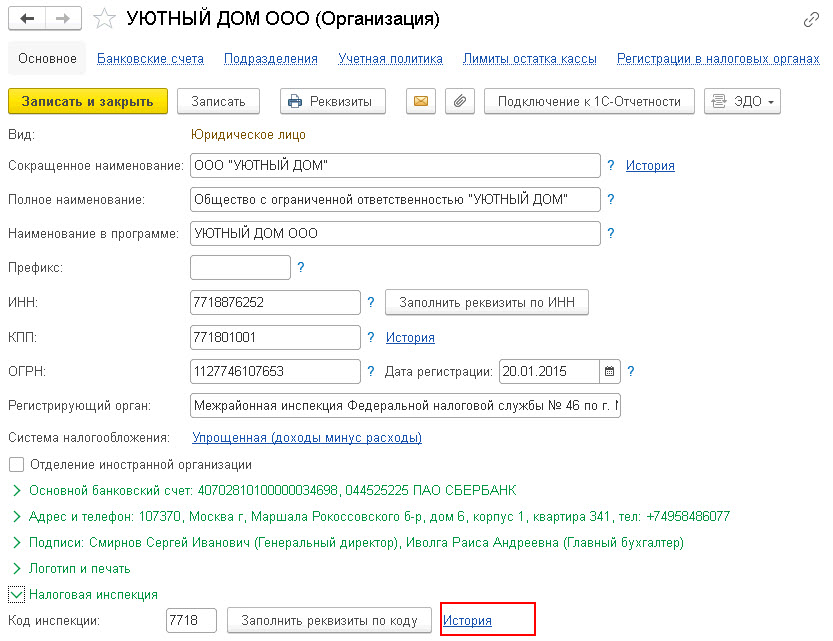833x641 pixels.
Task: Show help for Сокращенное наименование field
Action: [x=611, y=165]
